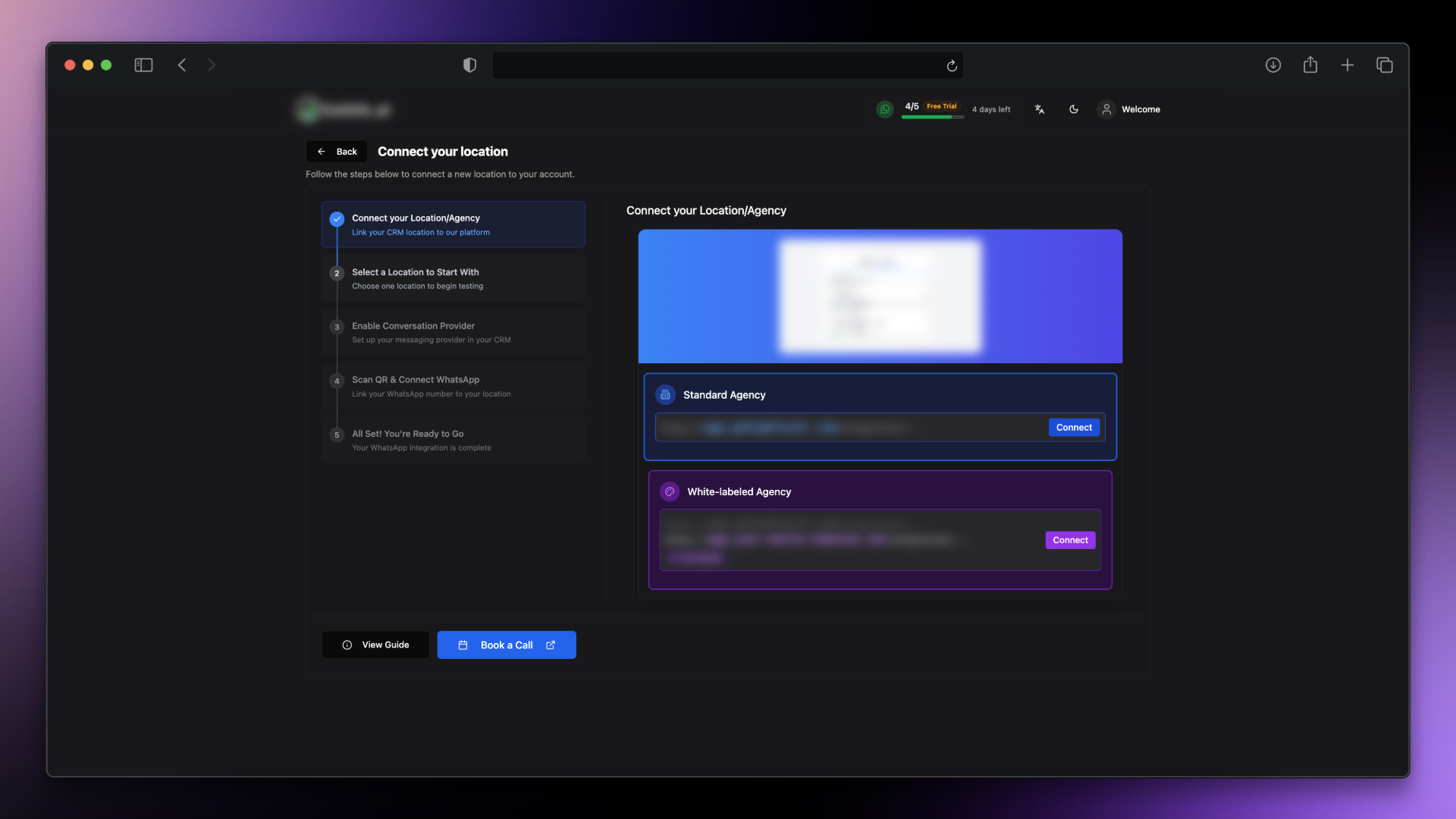The width and height of the screenshot is (1456, 819).
Task: Click the WhatsApp status icon
Action: tap(884, 109)
